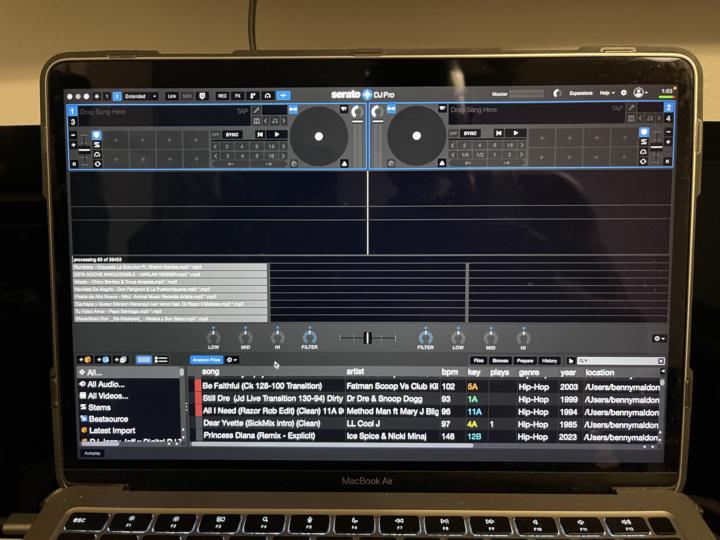Play deck 2
This screenshot has height=540, width=720.
click(x=516, y=133)
